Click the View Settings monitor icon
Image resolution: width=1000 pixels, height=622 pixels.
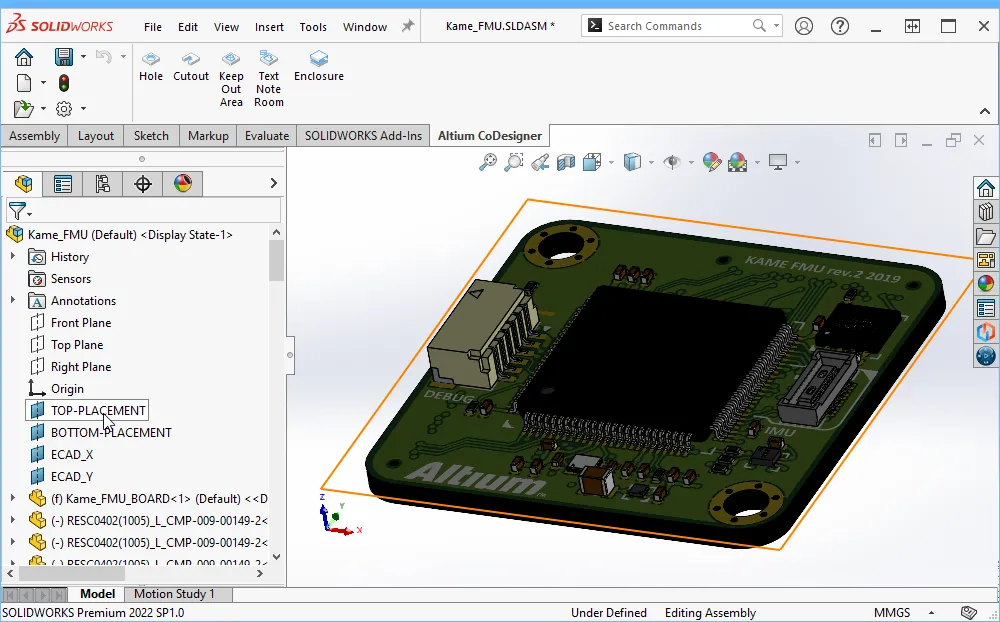click(x=777, y=162)
